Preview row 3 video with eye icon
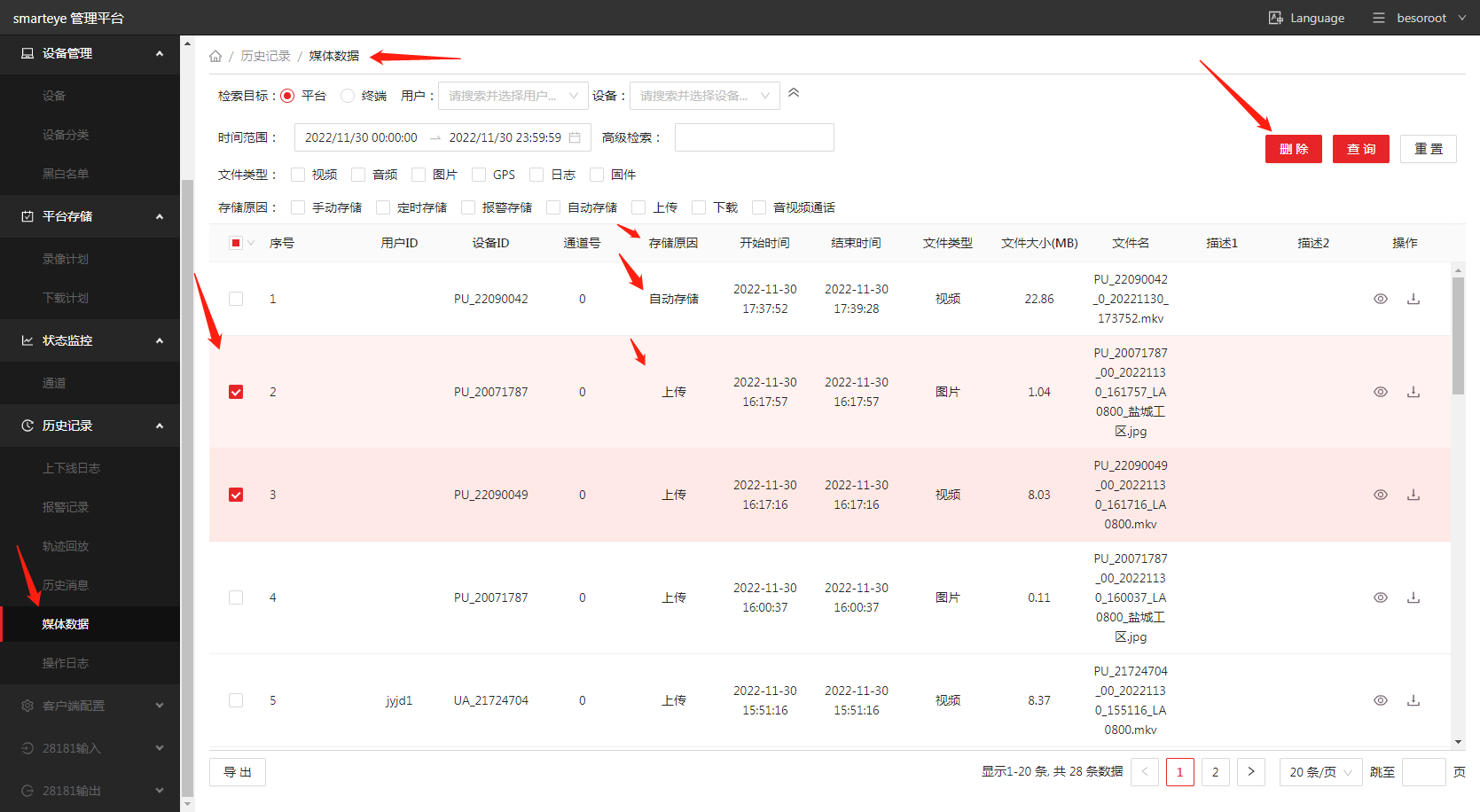The height and width of the screenshot is (812, 1480). 1381,495
